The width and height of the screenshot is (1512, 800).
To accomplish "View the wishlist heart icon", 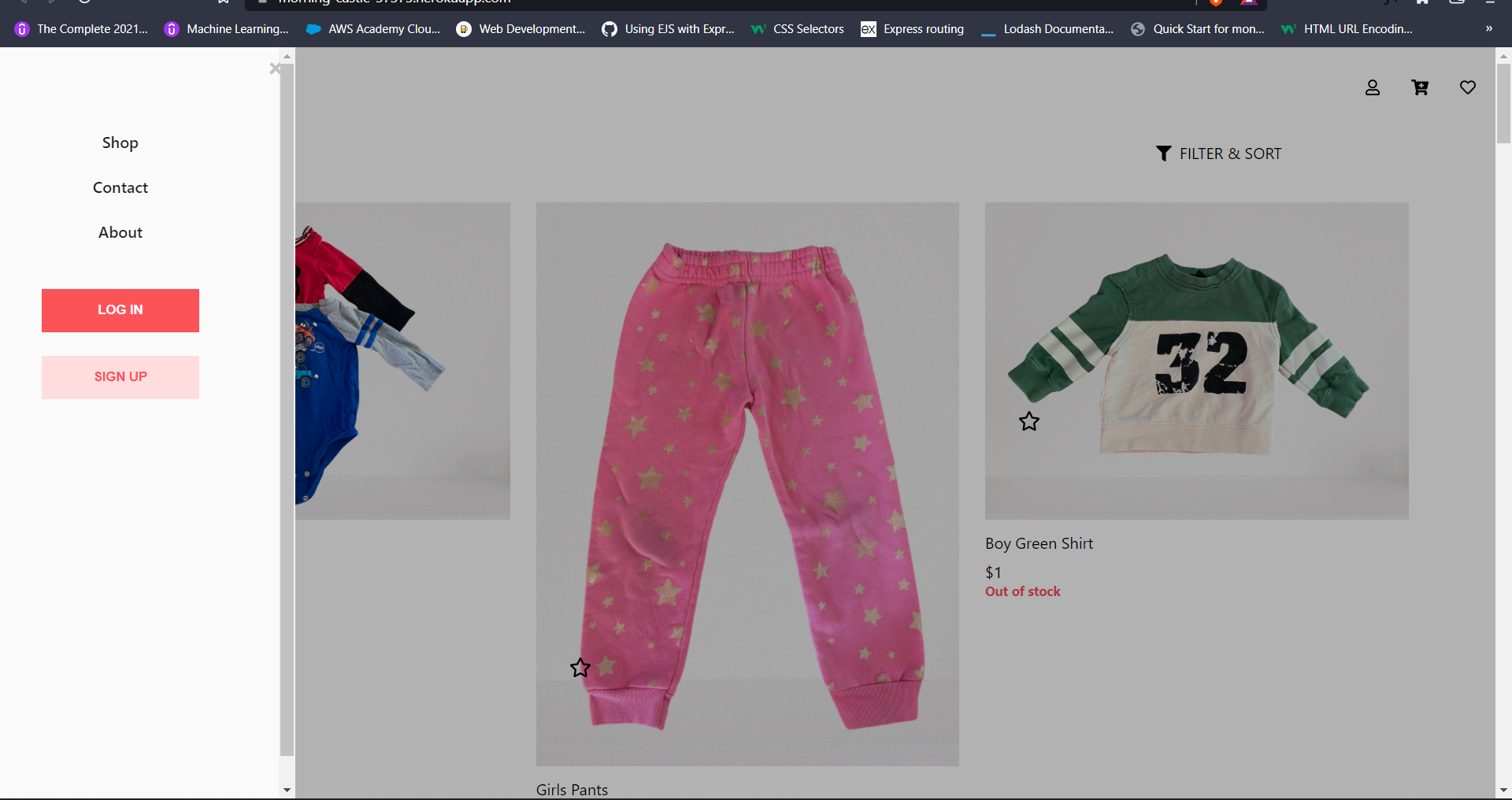I will [x=1468, y=87].
